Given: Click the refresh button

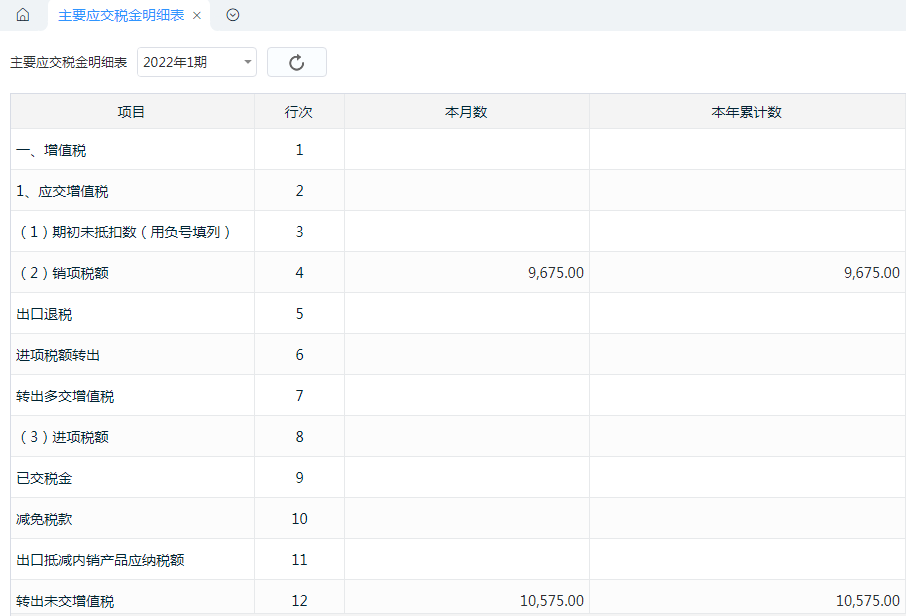Looking at the screenshot, I should (x=296, y=62).
